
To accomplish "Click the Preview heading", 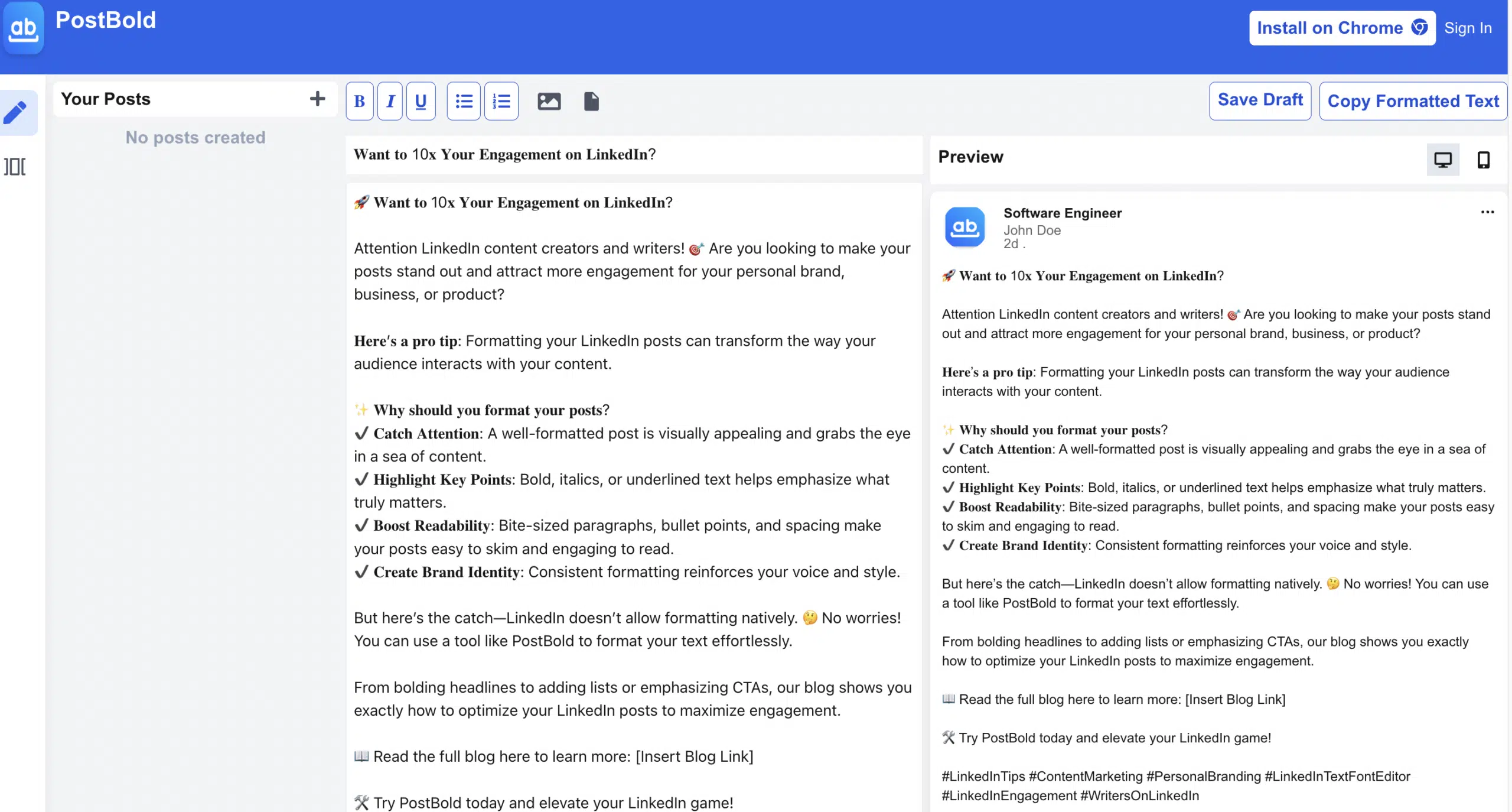I will tap(970, 157).
